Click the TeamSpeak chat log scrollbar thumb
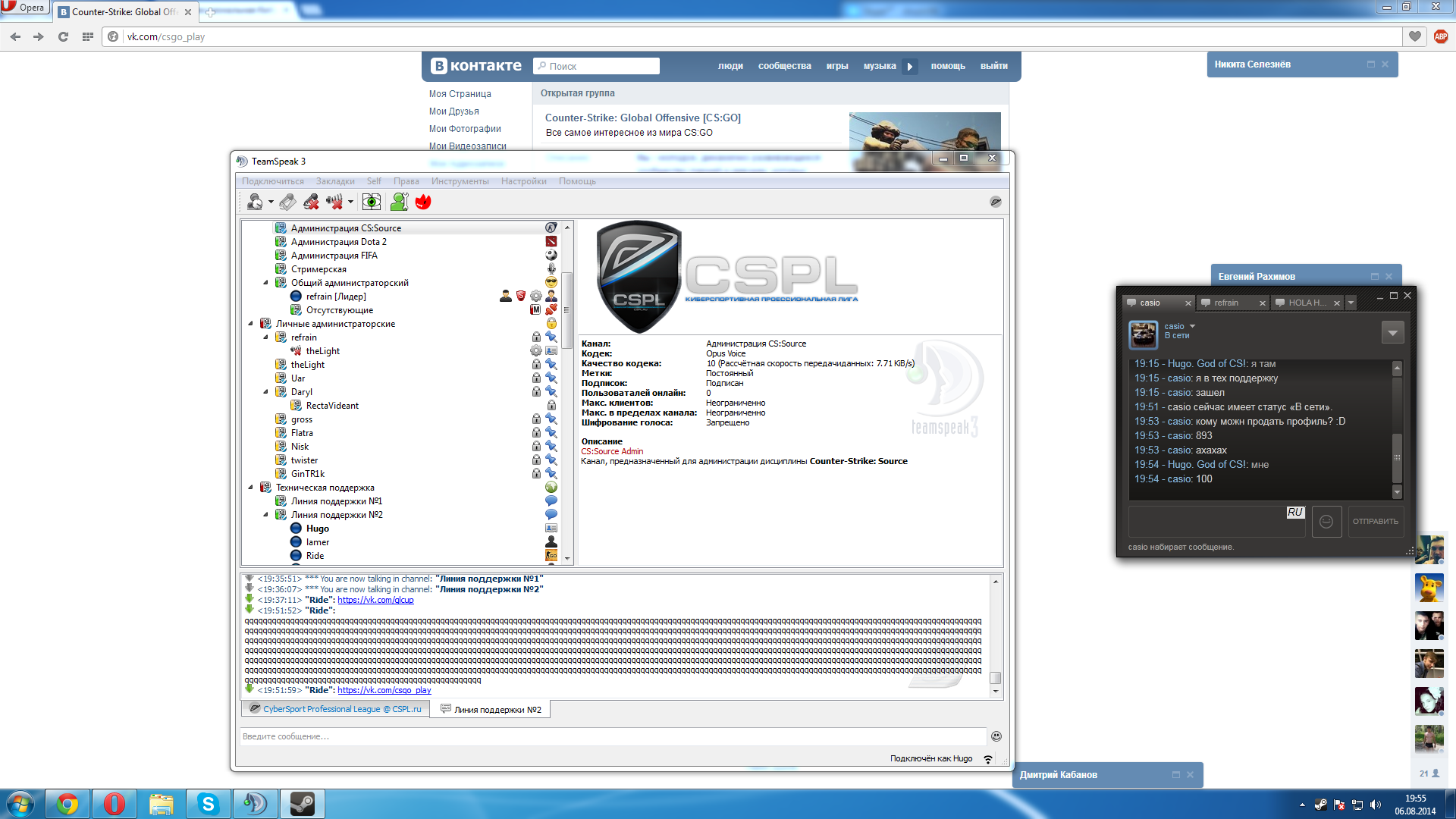The height and width of the screenshot is (819, 1456). click(995, 678)
